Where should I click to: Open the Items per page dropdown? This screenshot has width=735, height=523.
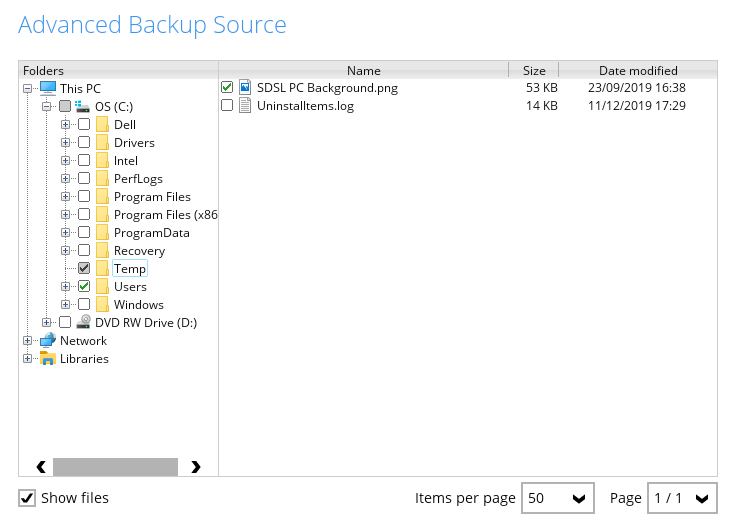click(557, 498)
